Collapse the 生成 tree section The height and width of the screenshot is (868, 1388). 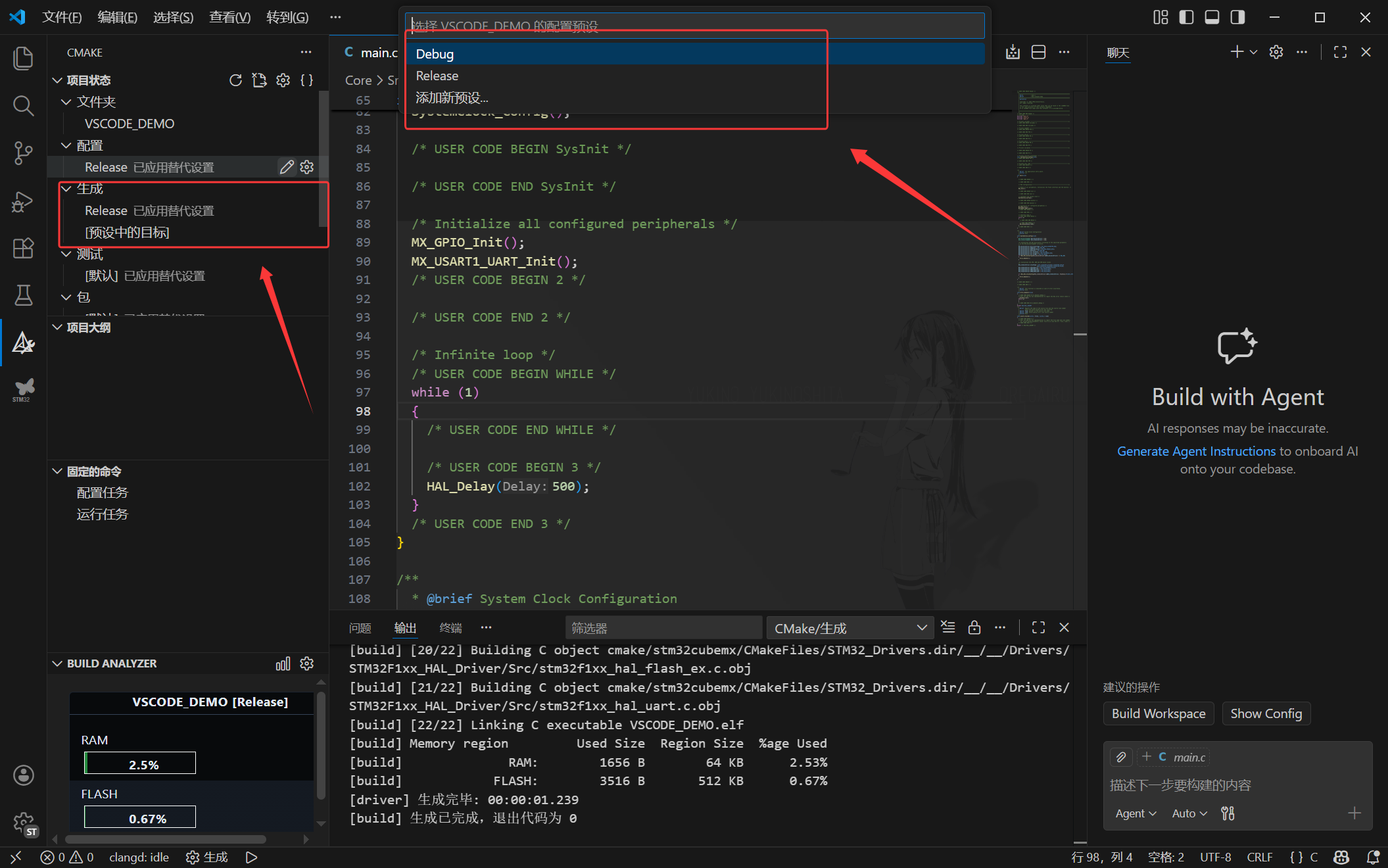pos(66,189)
